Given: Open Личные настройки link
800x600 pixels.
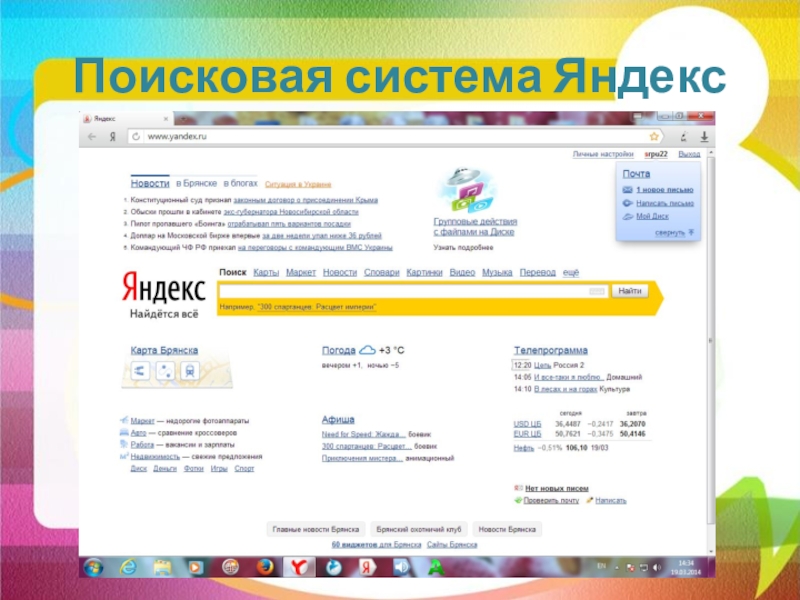Looking at the screenshot, I should tap(603, 154).
